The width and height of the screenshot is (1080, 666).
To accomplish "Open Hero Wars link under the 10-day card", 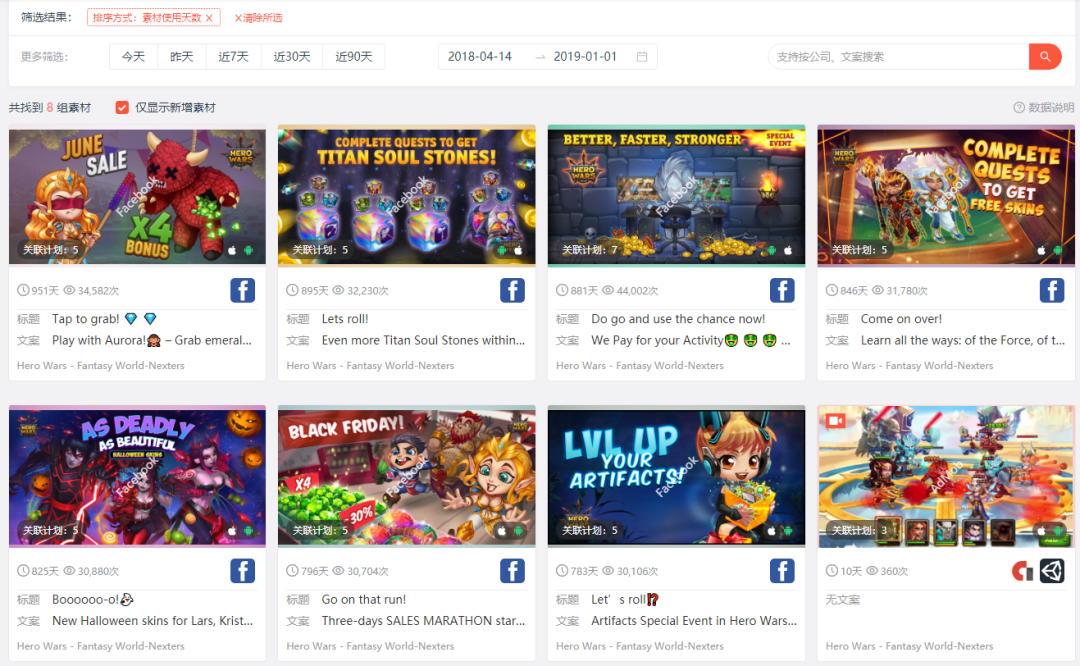I will pyautogui.click(x=909, y=646).
